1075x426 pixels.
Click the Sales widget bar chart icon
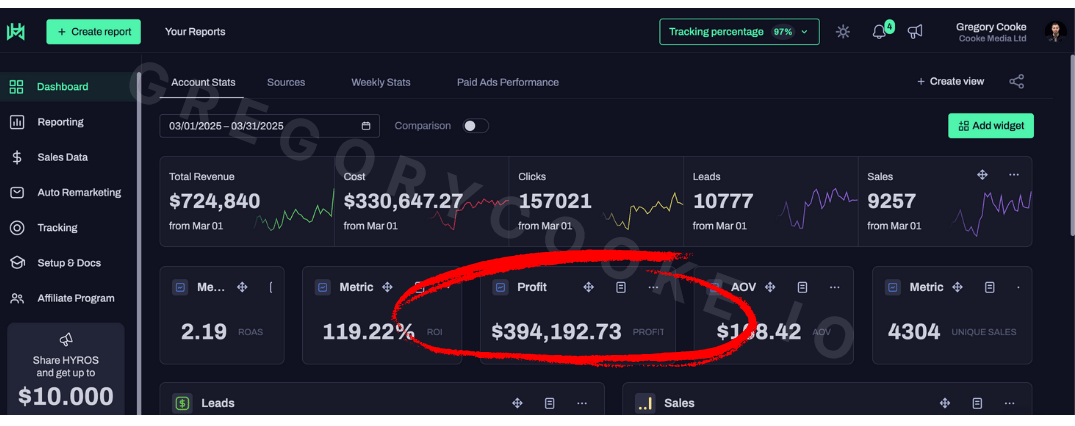(x=645, y=403)
